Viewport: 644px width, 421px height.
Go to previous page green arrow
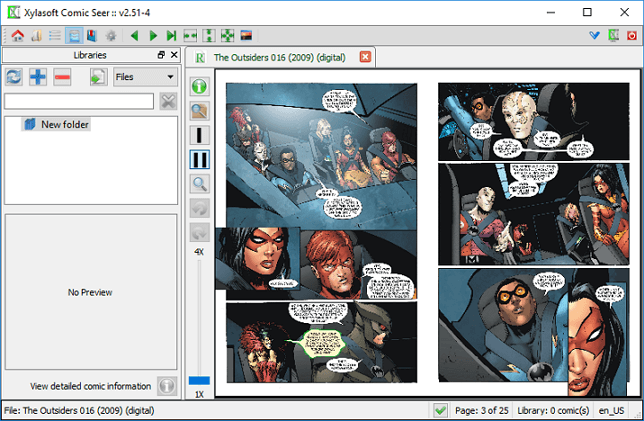point(134,36)
